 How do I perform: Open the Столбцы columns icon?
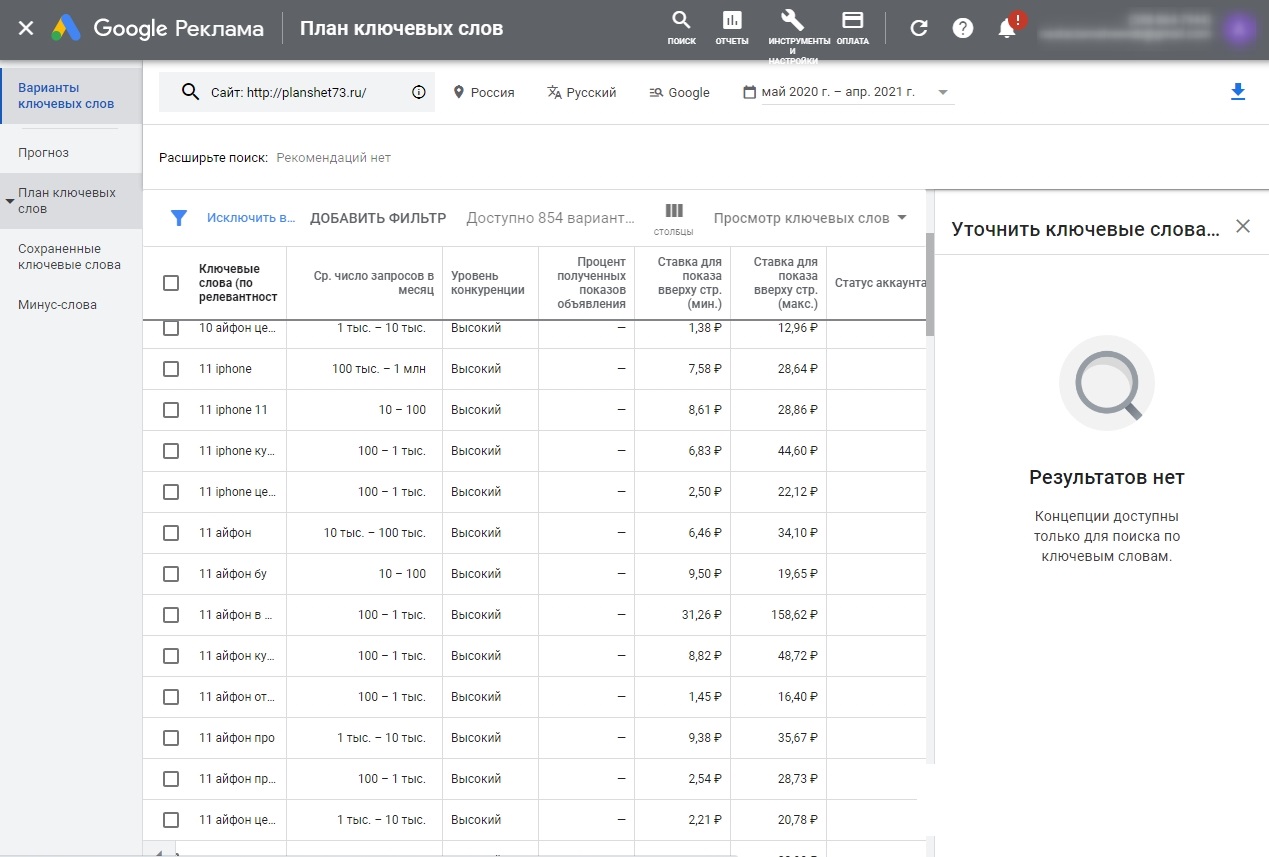(x=674, y=218)
